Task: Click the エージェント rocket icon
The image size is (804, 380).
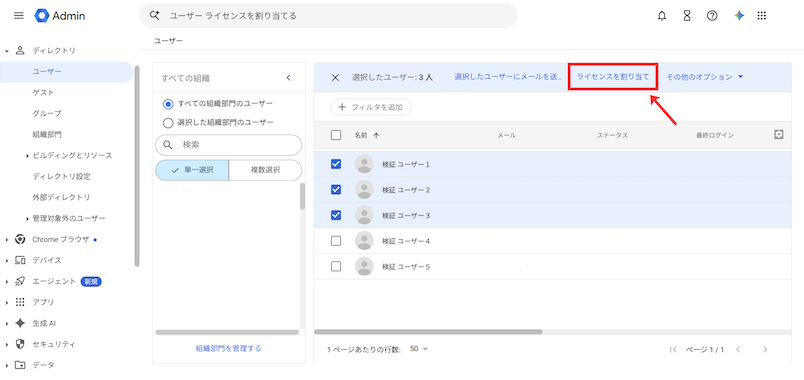Action: pyautogui.click(x=21, y=281)
